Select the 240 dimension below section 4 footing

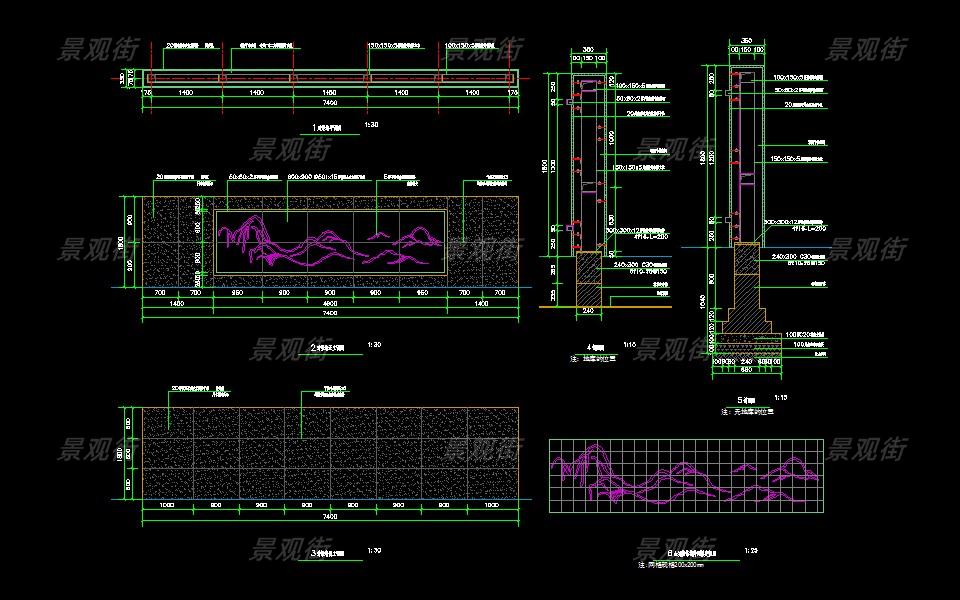[587, 312]
